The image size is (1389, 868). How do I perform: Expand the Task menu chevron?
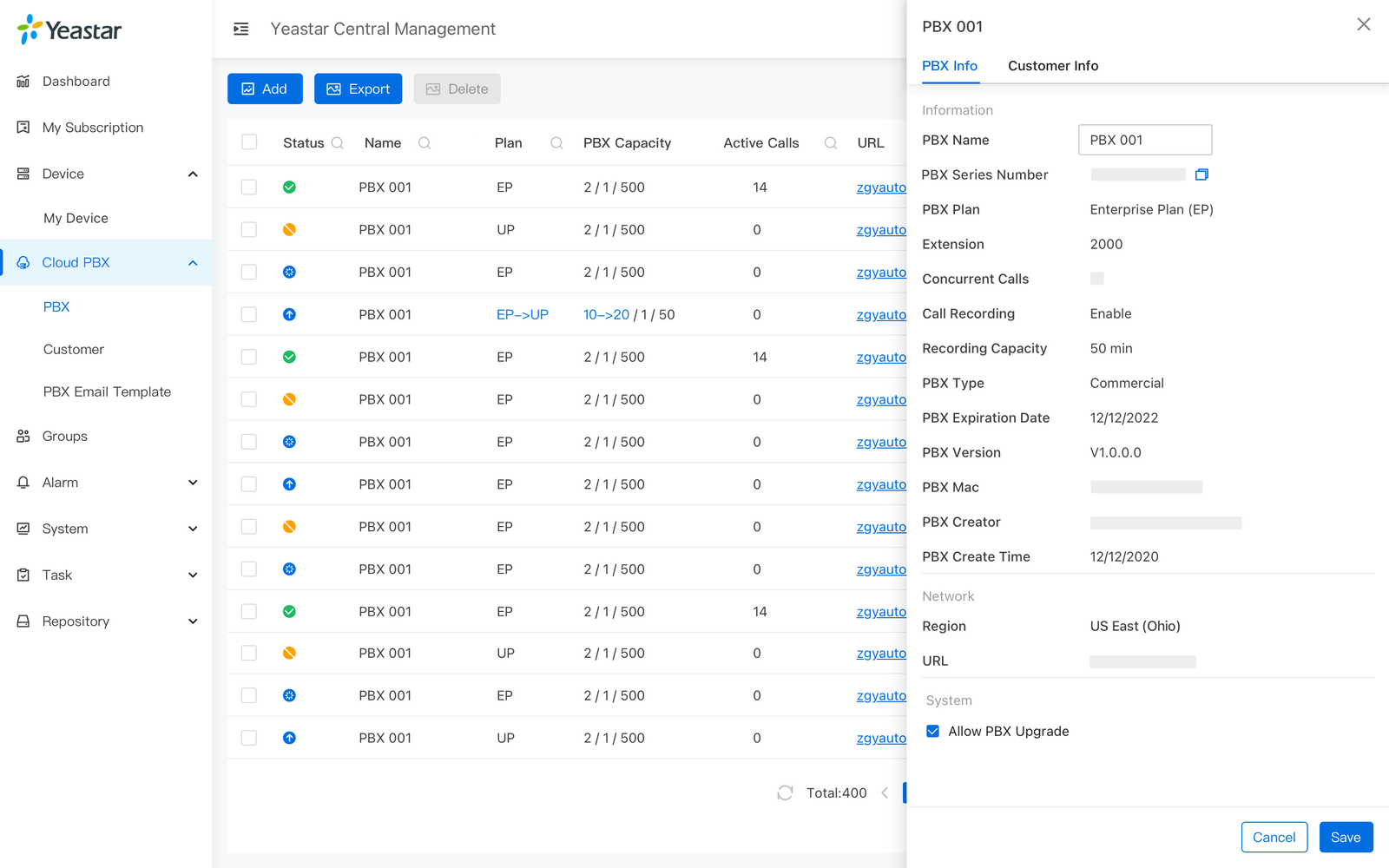coord(193,575)
